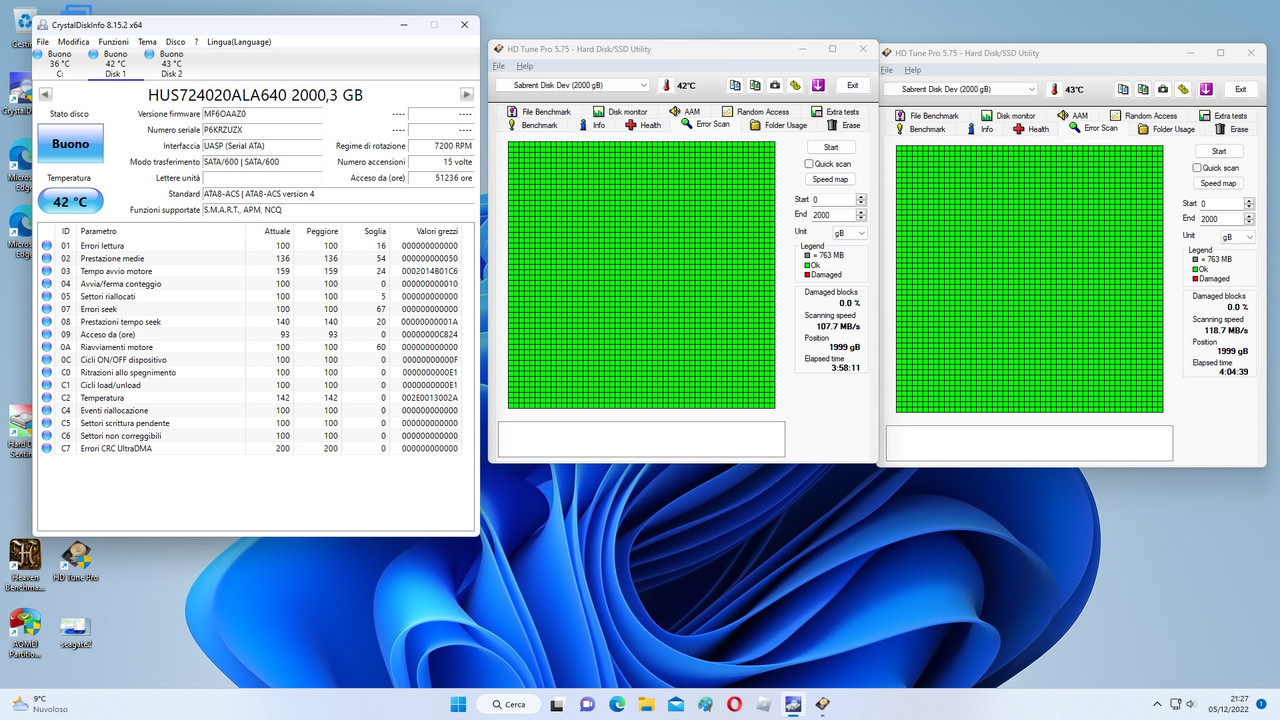Open Microsoft Edge from taskbar
1280x720 pixels.
617,704
